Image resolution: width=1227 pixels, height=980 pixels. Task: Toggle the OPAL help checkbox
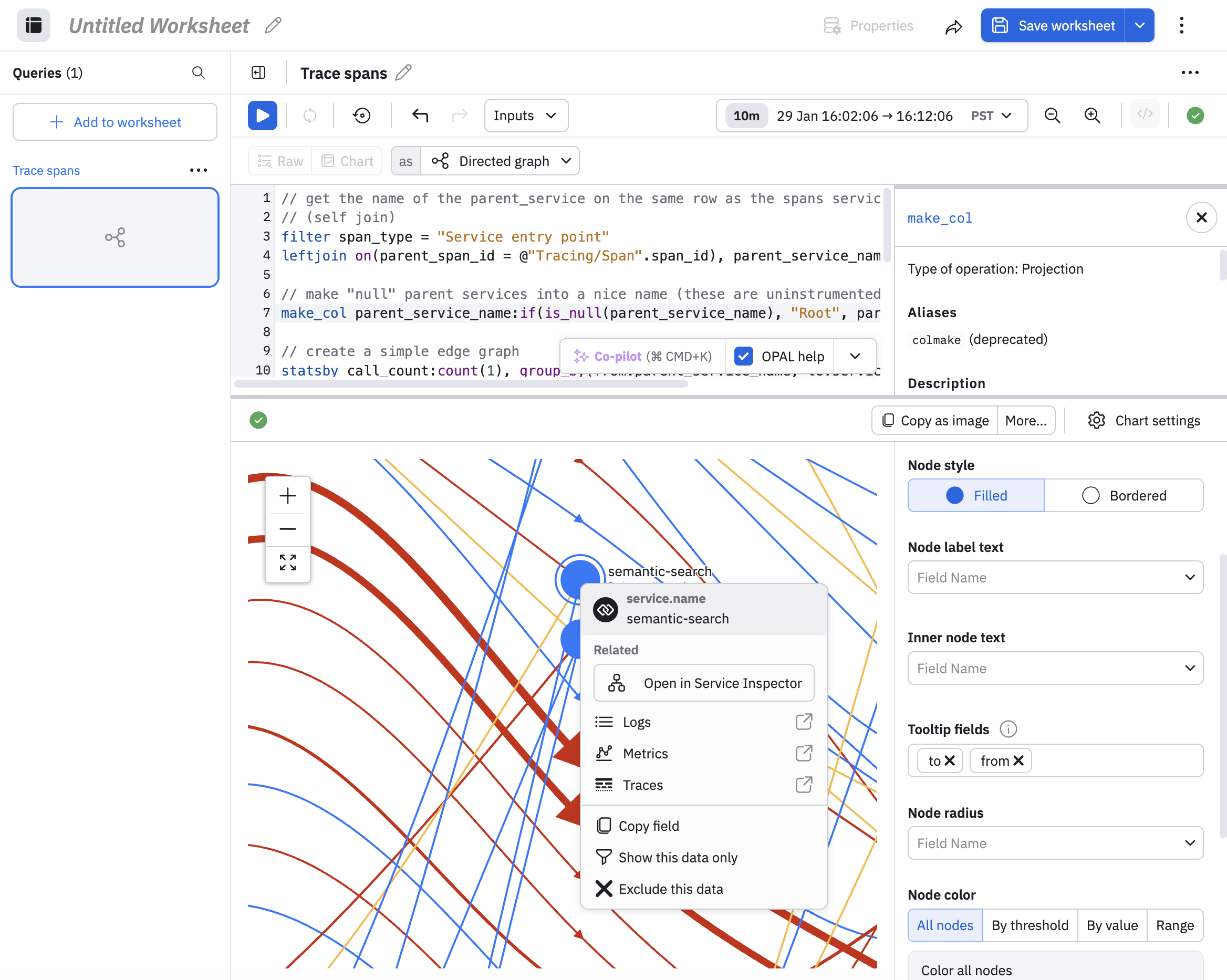click(x=743, y=356)
